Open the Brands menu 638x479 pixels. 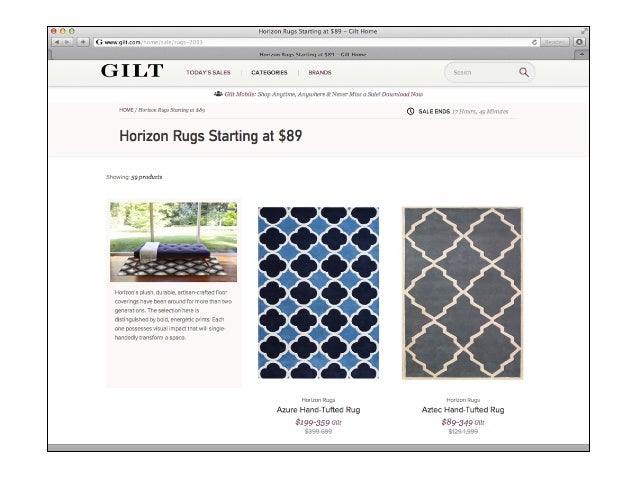[x=320, y=72]
